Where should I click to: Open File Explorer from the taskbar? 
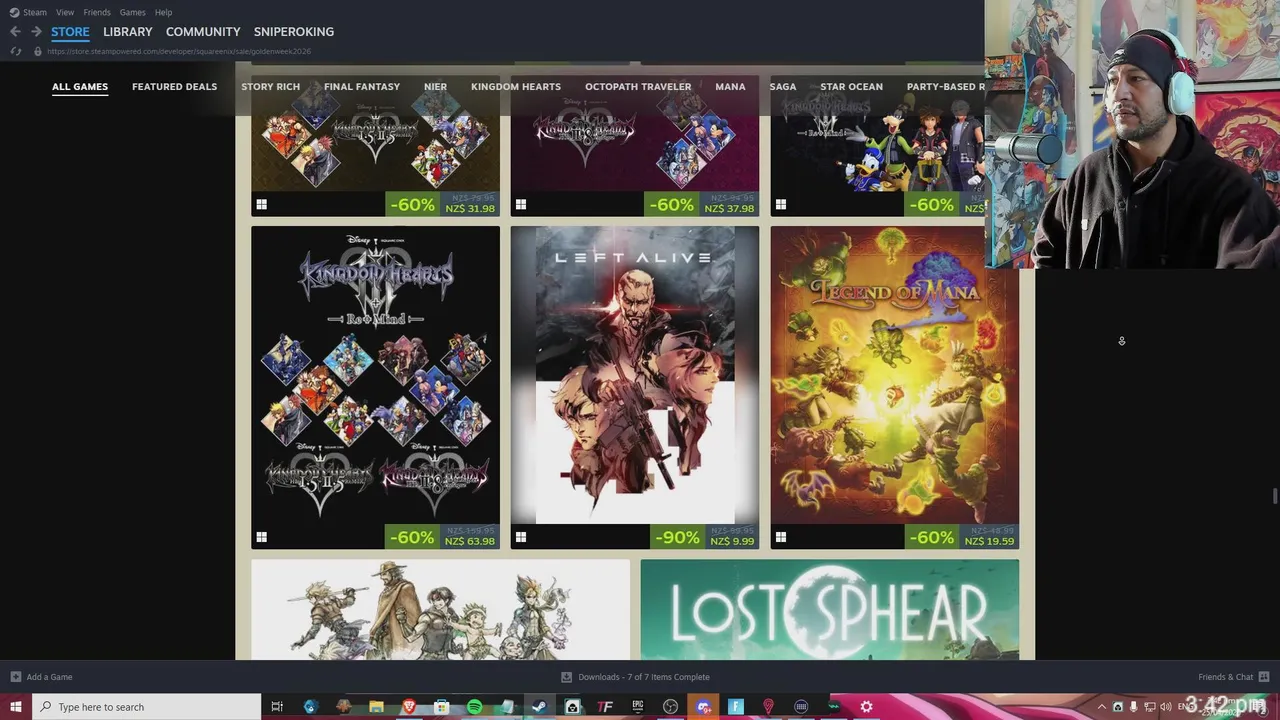(x=376, y=707)
